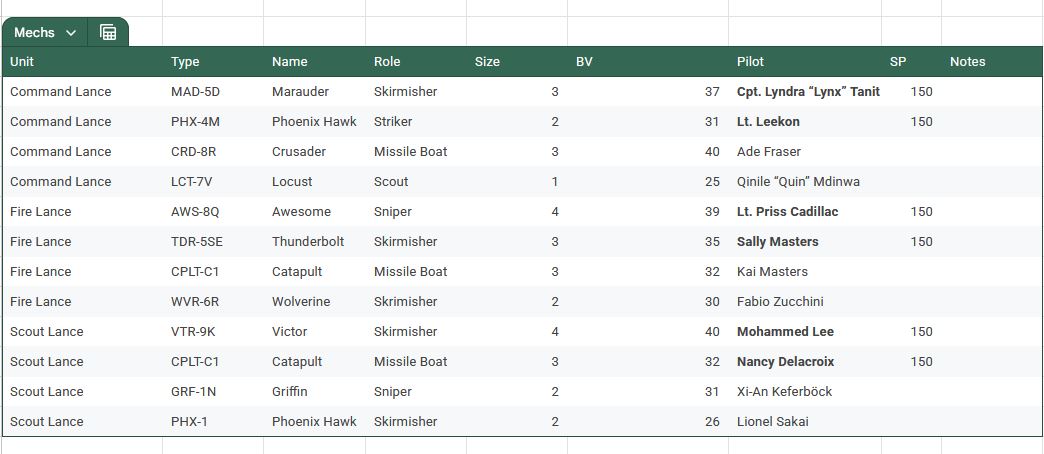Image resolution: width=1044 pixels, height=454 pixels.
Task: Select the VTR-9K type cell
Action: click(193, 332)
